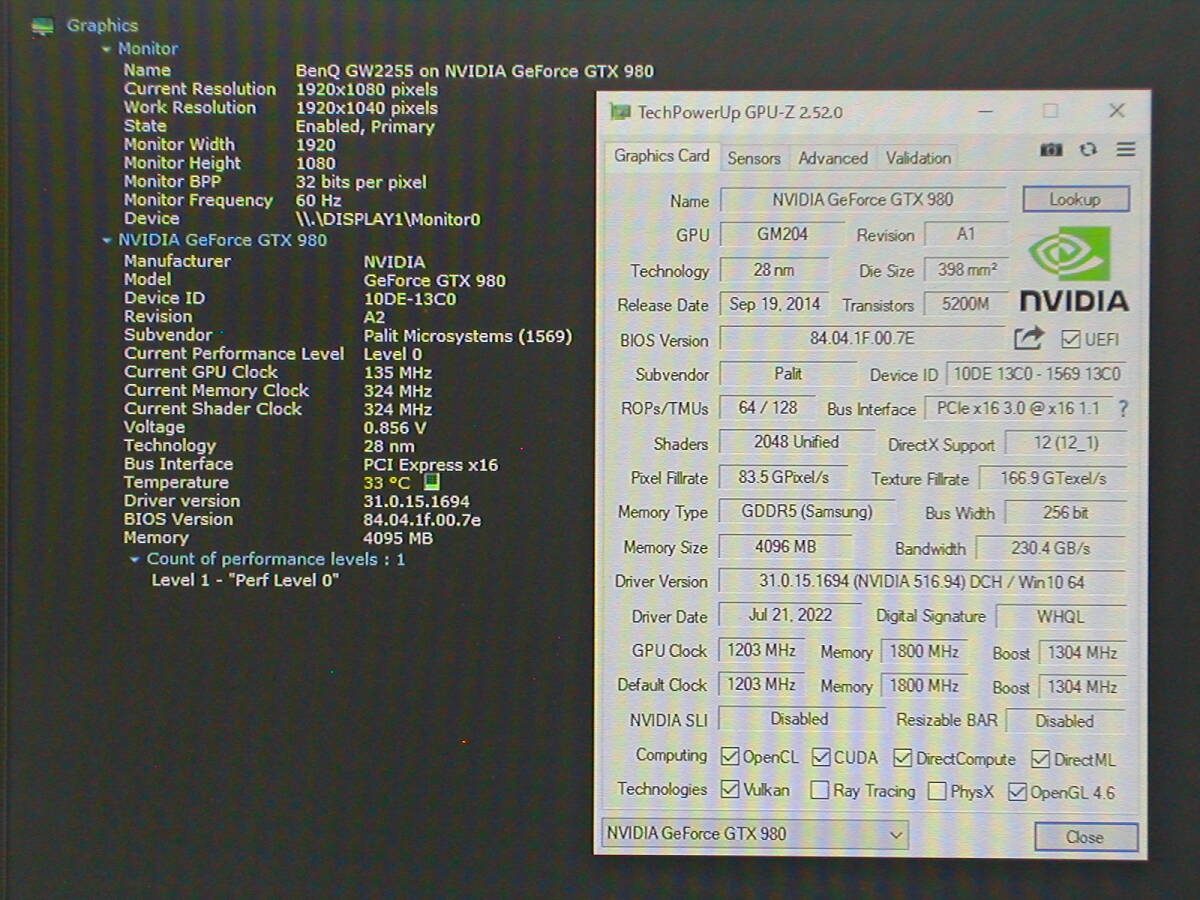Click the NVIDIA logo in GPU-Z

(1073, 269)
